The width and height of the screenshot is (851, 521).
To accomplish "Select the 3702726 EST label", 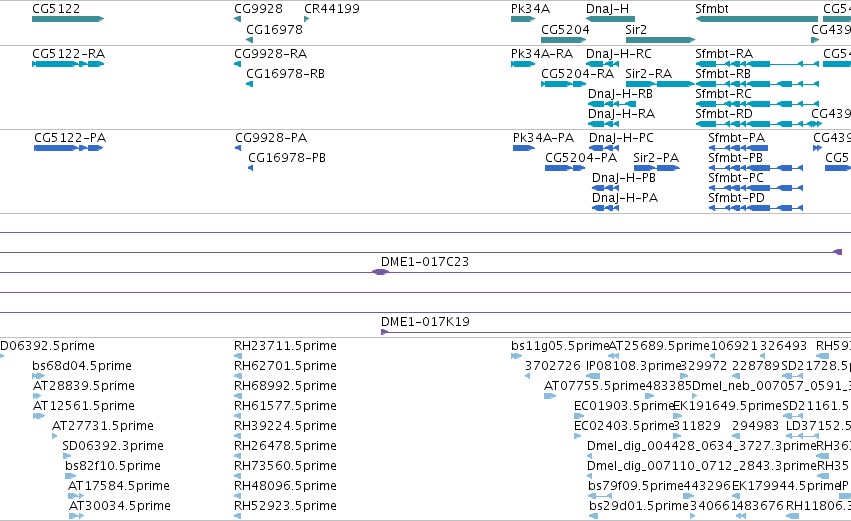I will click(552, 366).
